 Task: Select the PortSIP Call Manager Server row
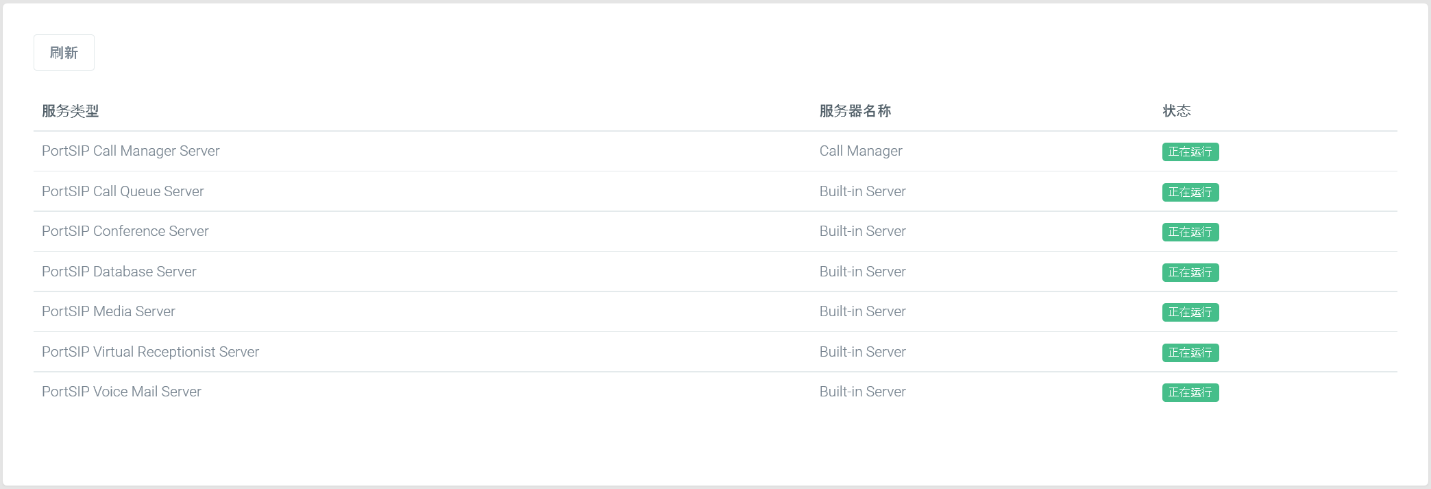715,151
